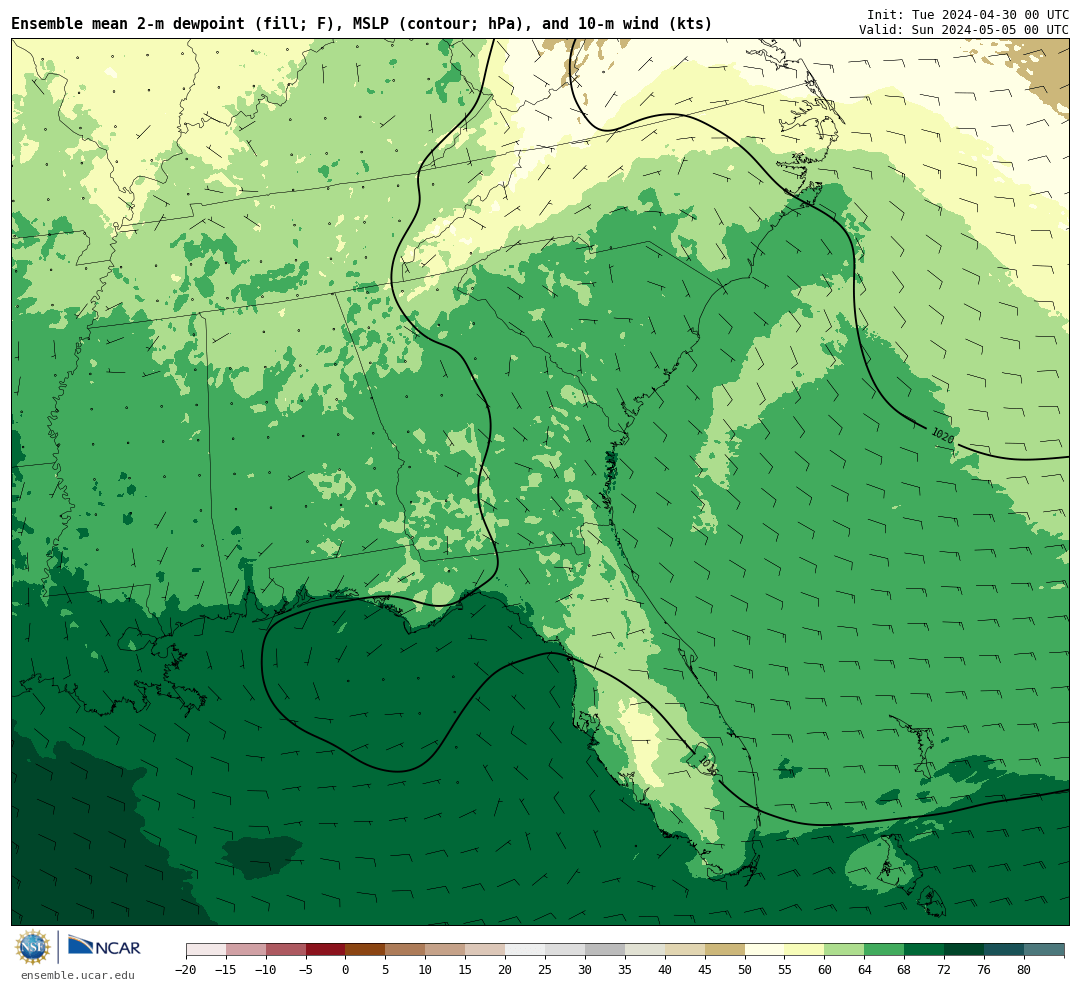Viewport: 1080px width, 988px height.
Task: Click the gray swatch between 30 and 35
Action: click(605, 950)
